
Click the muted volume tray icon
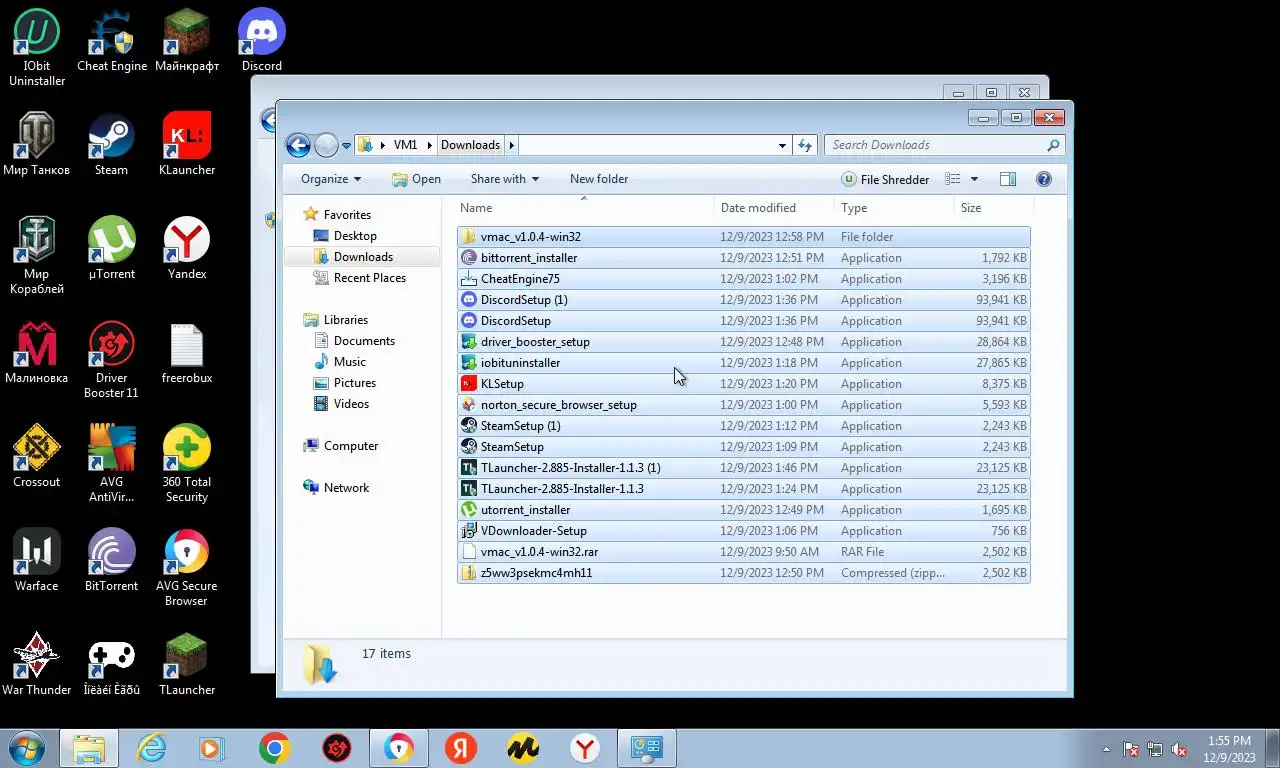tap(1179, 749)
